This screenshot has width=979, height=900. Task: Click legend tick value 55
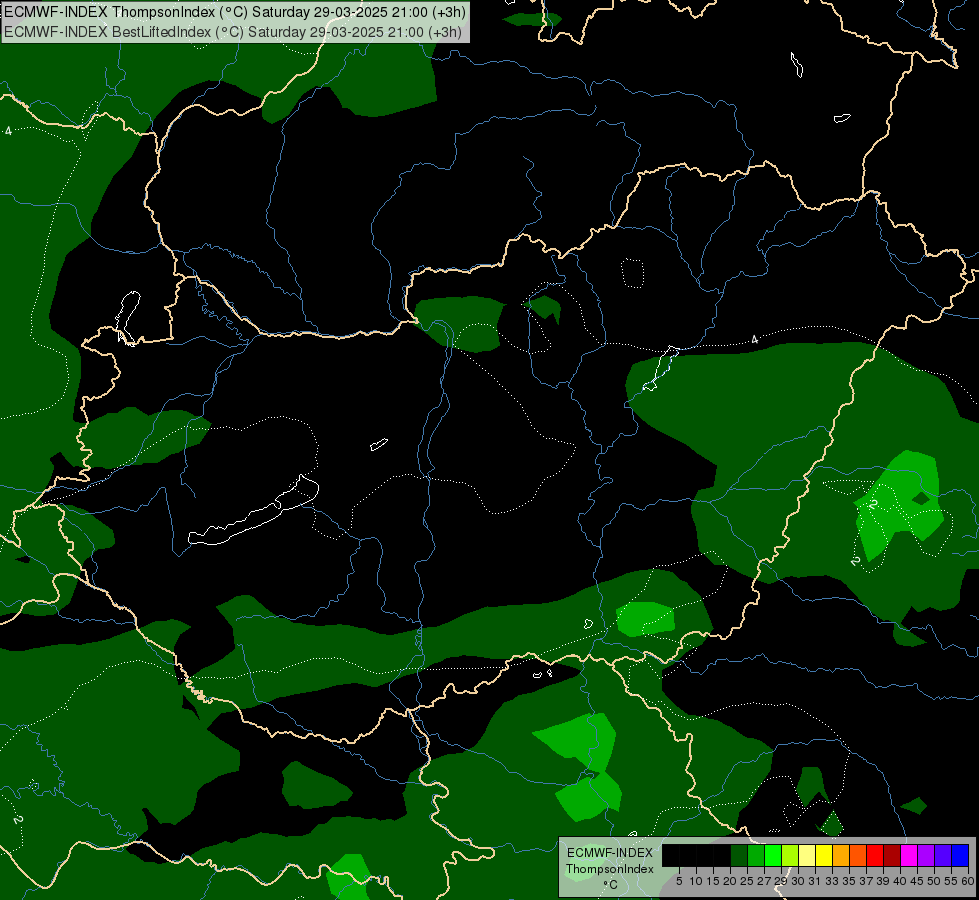pyautogui.click(x=951, y=881)
